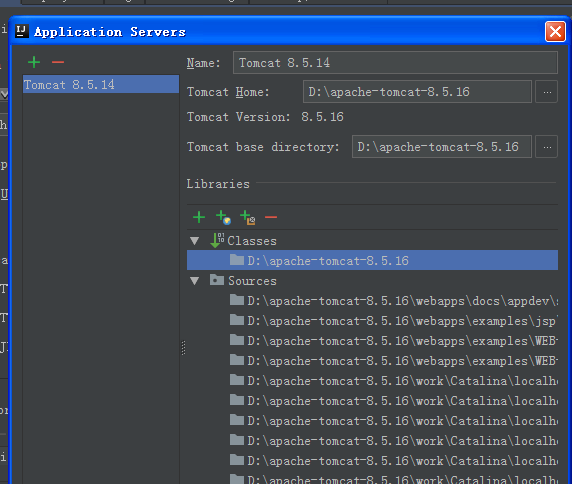Click the Name input field
Screen dimensions: 572x484
[x=395, y=63]
